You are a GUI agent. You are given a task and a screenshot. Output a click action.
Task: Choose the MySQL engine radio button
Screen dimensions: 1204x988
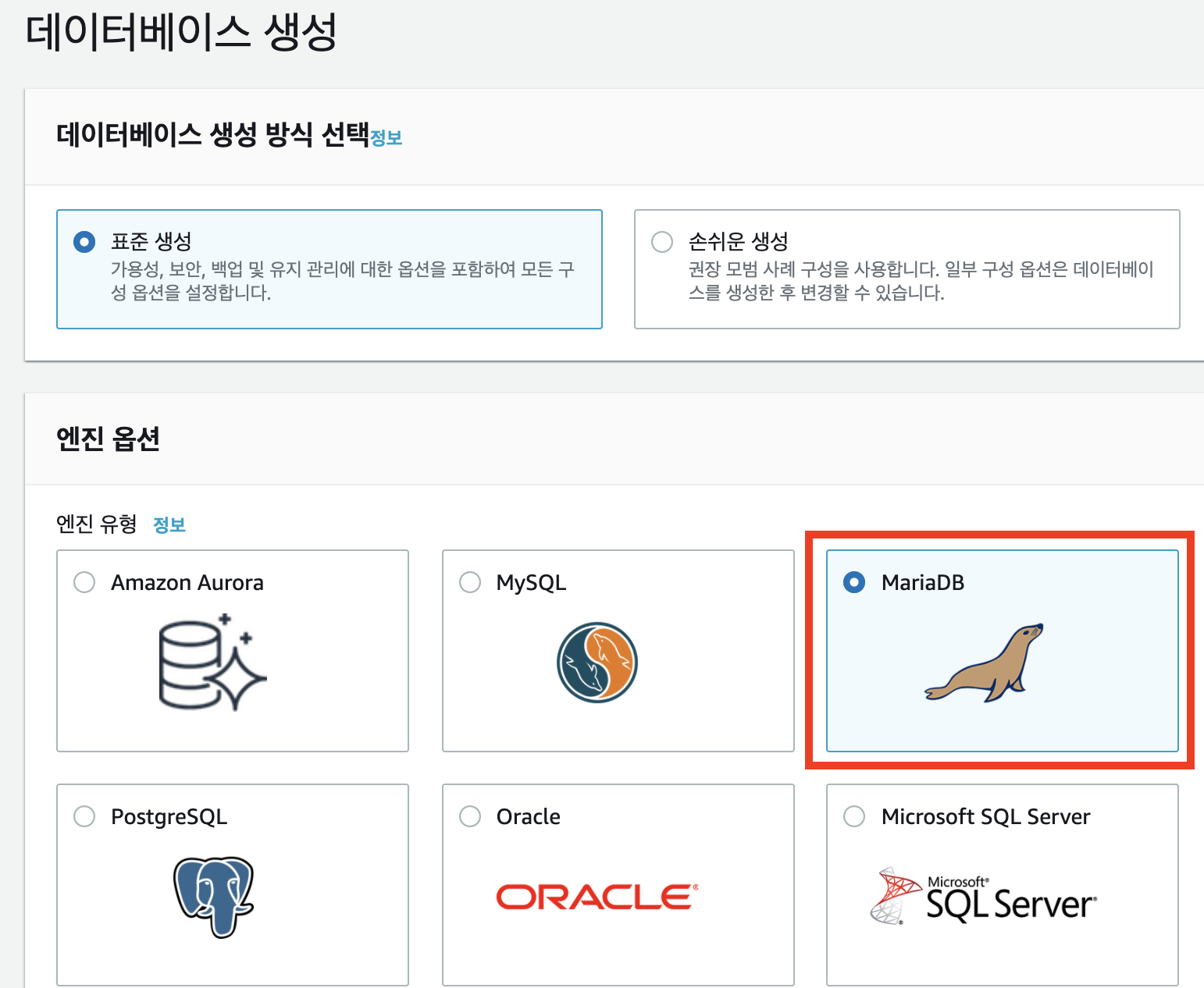coord(470,582)
